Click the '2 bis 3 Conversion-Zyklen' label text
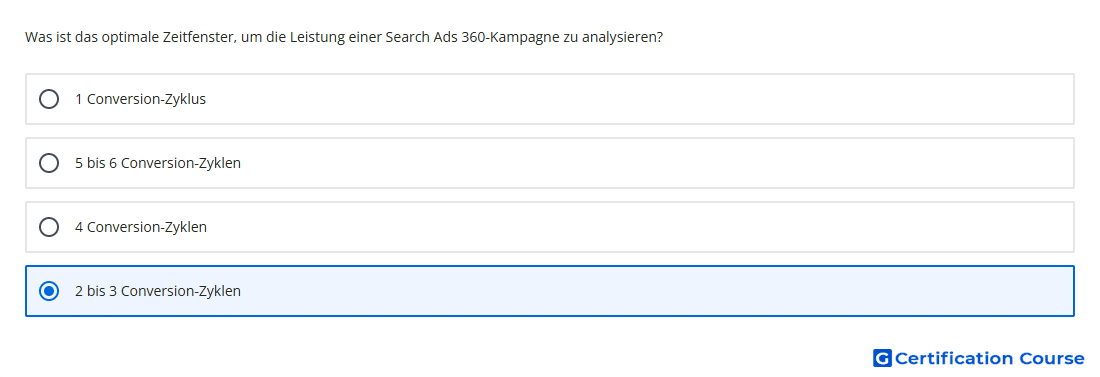1100x377 pixels. [x=158, y=291]
